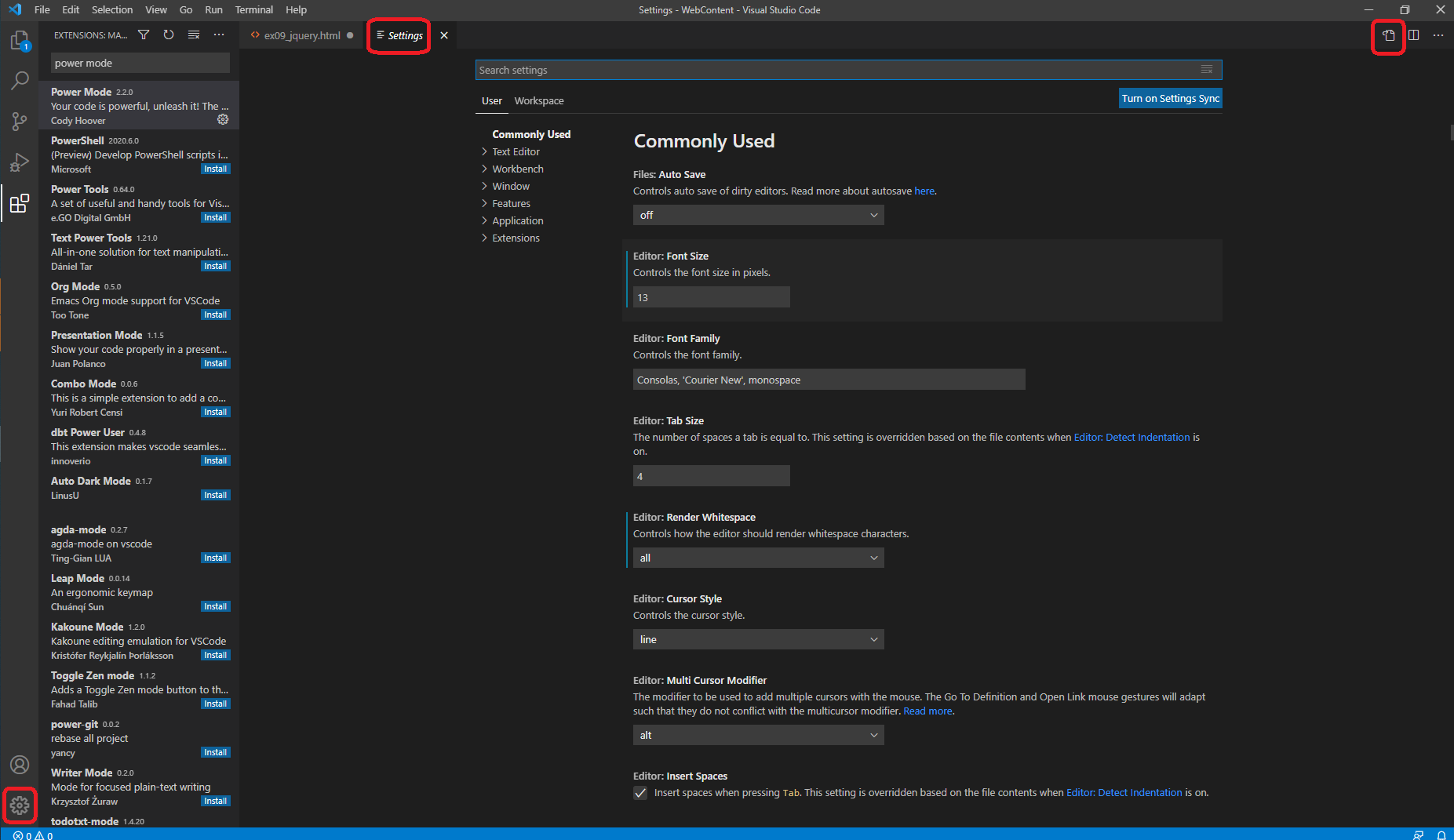Select the User settings tab
Image resolution: width=1454 pixels, height=840 pixels.
tap(492, 100)
